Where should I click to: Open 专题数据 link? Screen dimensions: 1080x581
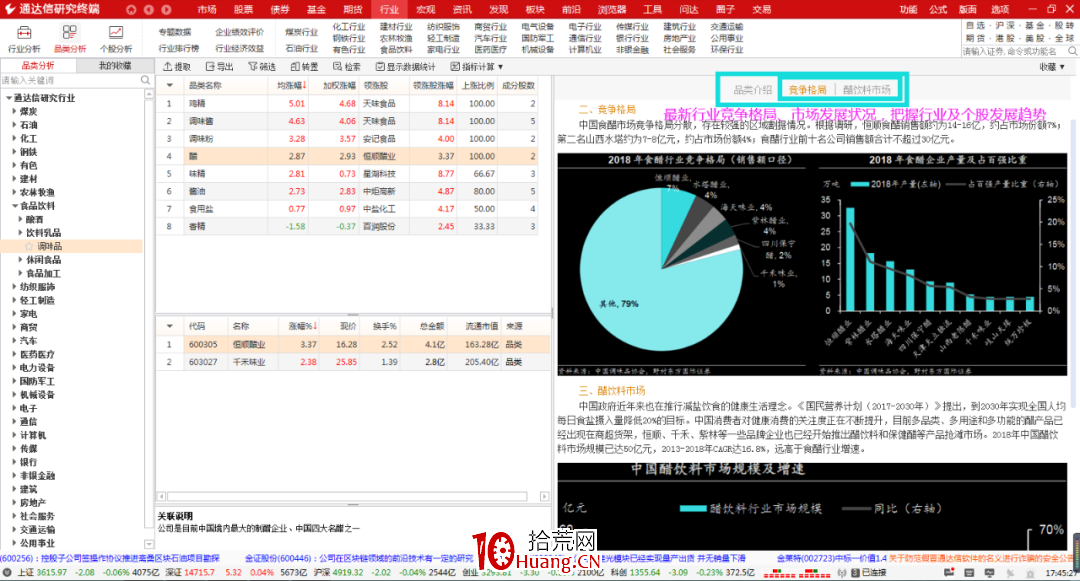(x=175, y=32)
